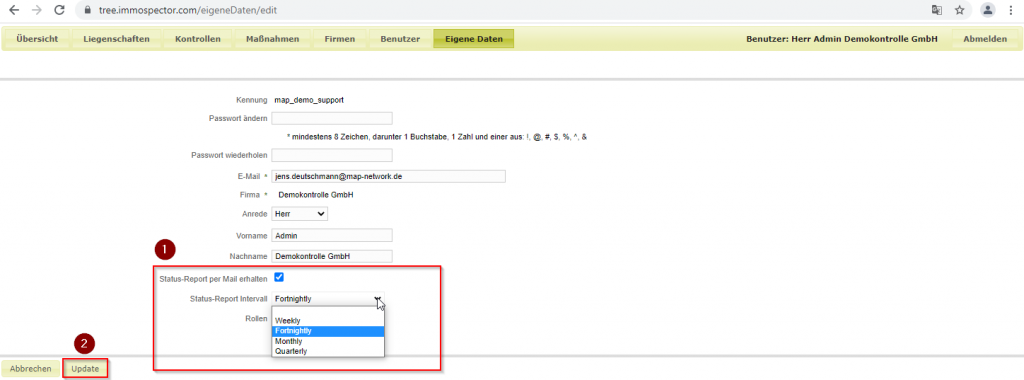The height and width of the screenshot is (380, 1024).
Task: Click the browser forward arrow
Action: pos(37,10)
